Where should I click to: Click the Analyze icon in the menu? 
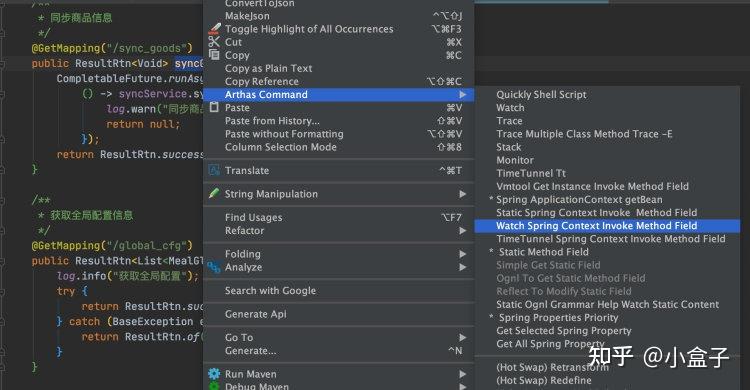(214, 267)
